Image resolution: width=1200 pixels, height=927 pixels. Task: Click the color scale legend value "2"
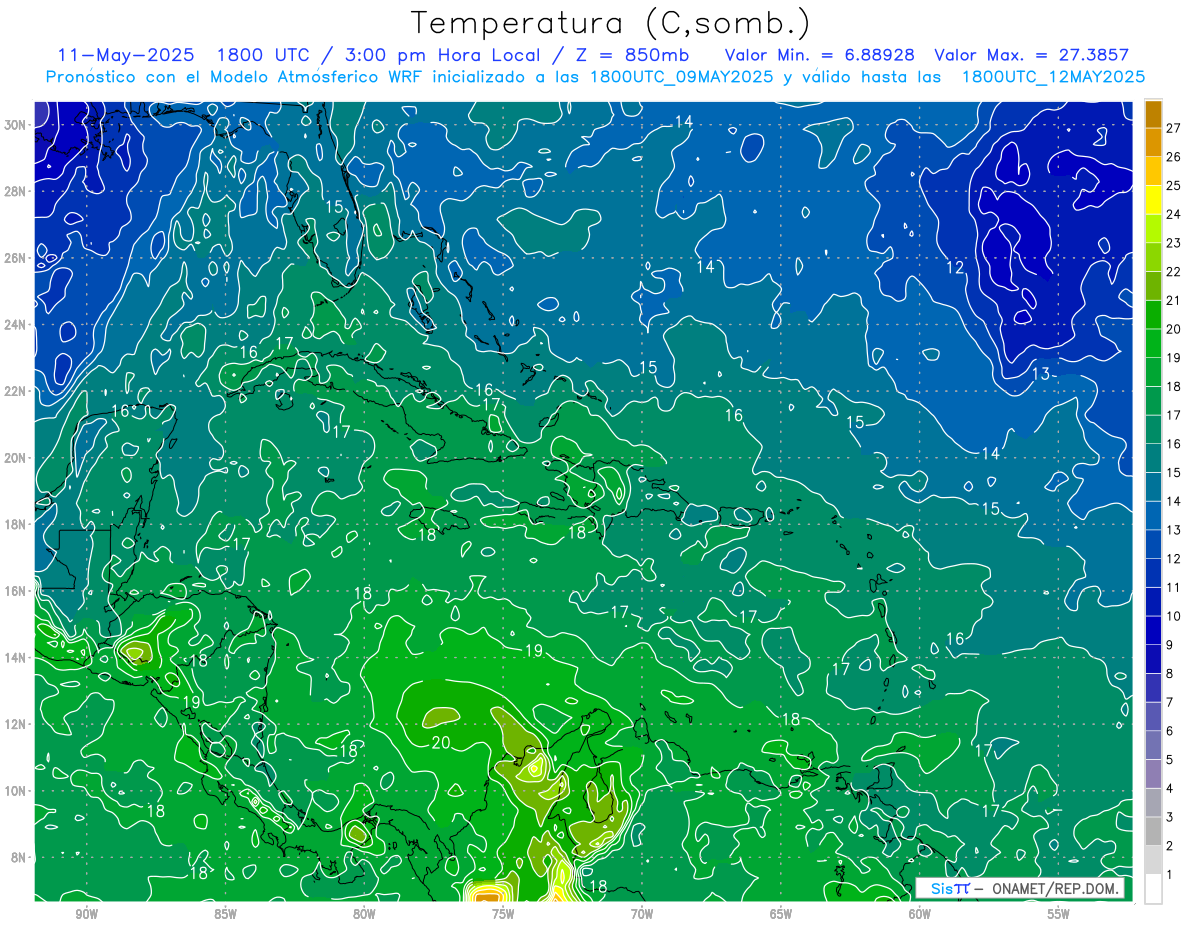click(x=1170, y=846)
